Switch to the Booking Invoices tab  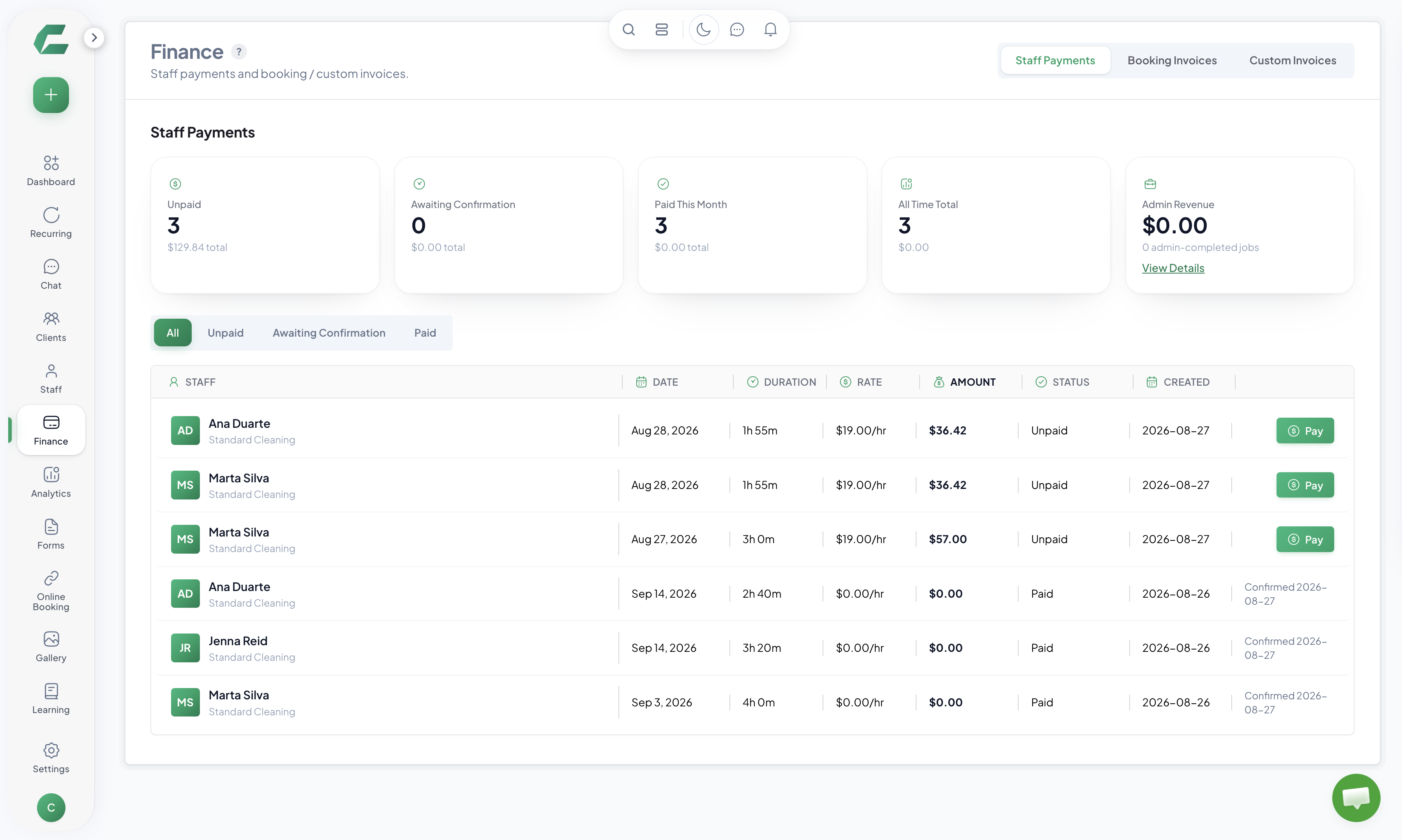point(1172,60)
